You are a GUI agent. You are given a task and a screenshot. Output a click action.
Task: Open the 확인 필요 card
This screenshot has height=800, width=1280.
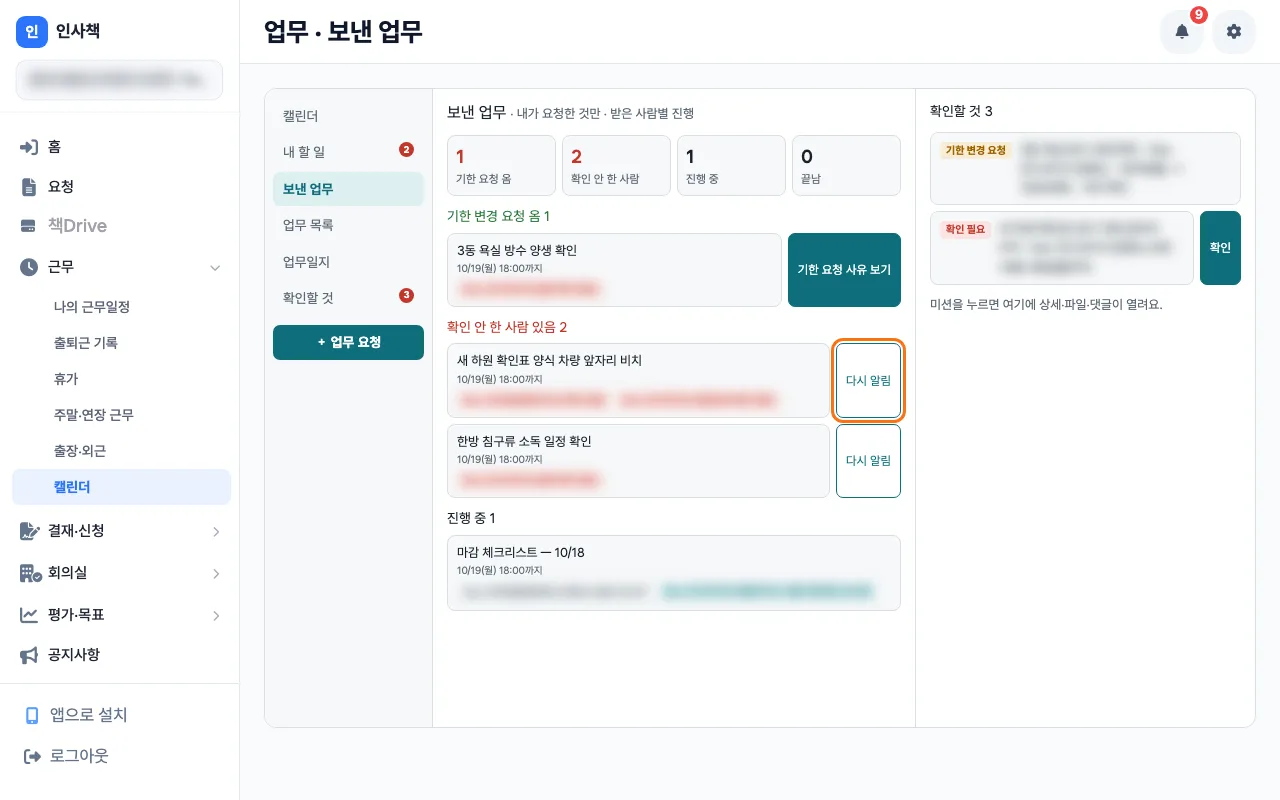pos(1062,248)
